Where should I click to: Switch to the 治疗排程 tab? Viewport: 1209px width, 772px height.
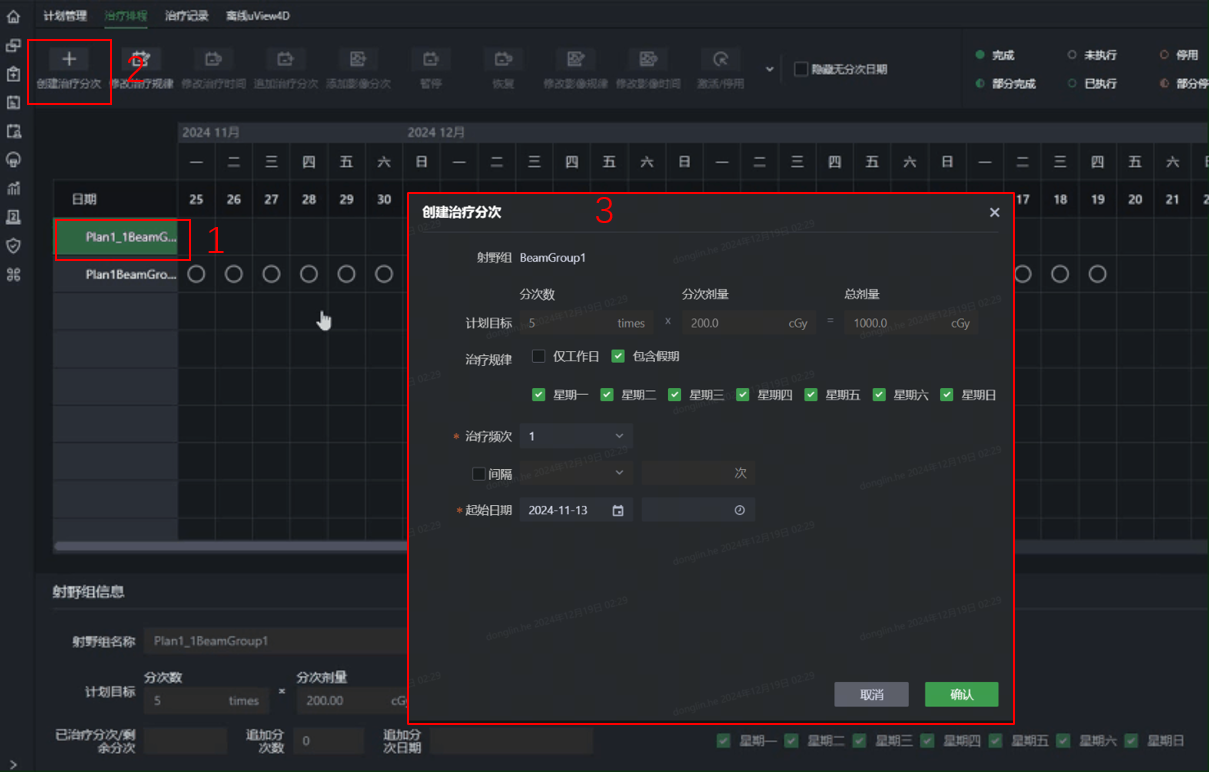[126, 16]
